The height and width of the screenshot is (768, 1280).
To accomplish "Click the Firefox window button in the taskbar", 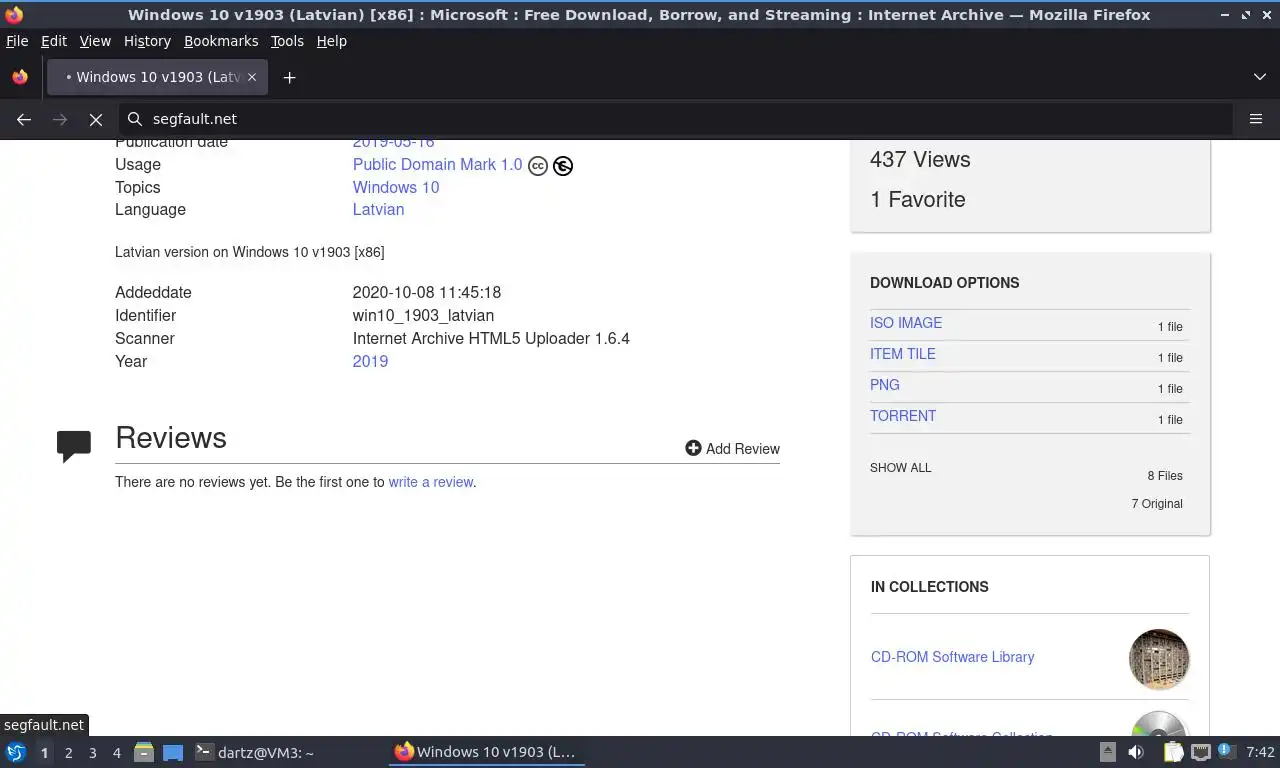I will tap(486, 752).
